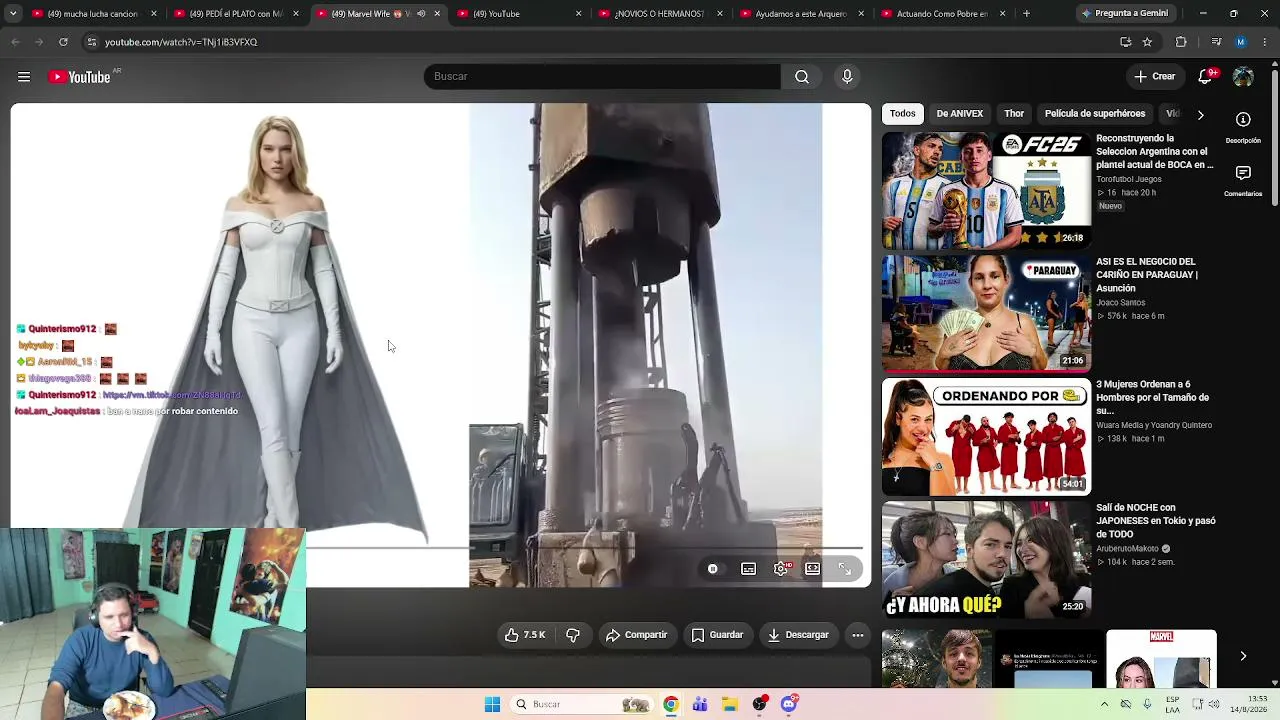Open the browser Extensions puzzle icon
Image resolution: width=1280 pixels, height=720 pixels.
[1181, 42]
